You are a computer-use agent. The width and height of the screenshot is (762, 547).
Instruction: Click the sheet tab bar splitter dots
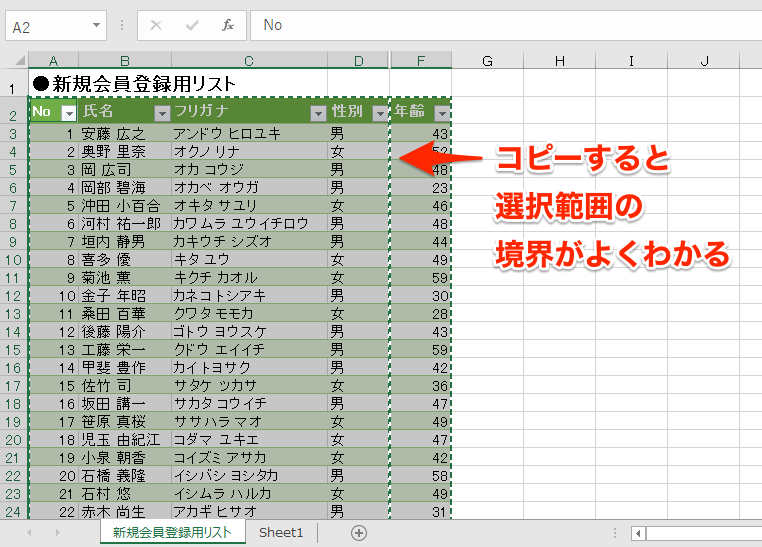615,533
